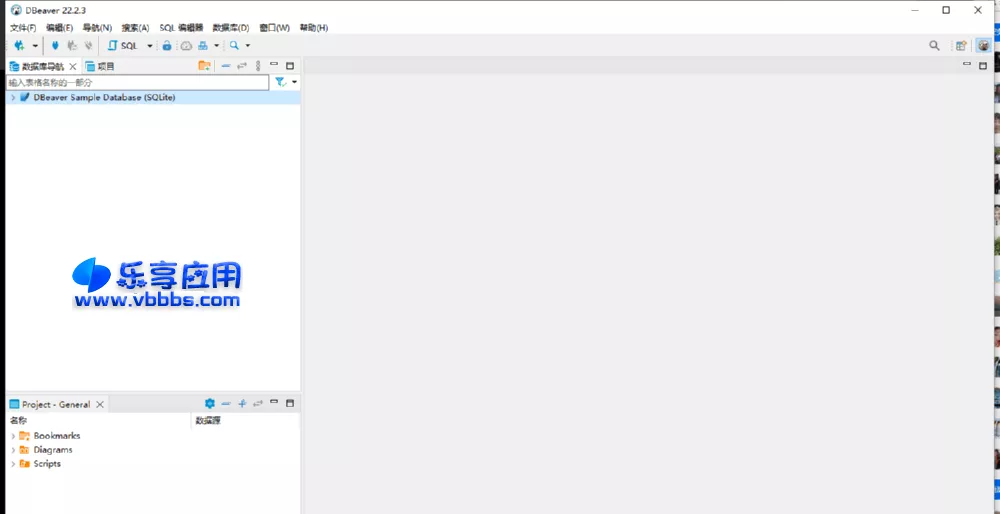The width and height of the screenshot is (1000, 514).
Task: Collapse all nodes in database navigator toolbar
Action: click(x=226, y=66)
